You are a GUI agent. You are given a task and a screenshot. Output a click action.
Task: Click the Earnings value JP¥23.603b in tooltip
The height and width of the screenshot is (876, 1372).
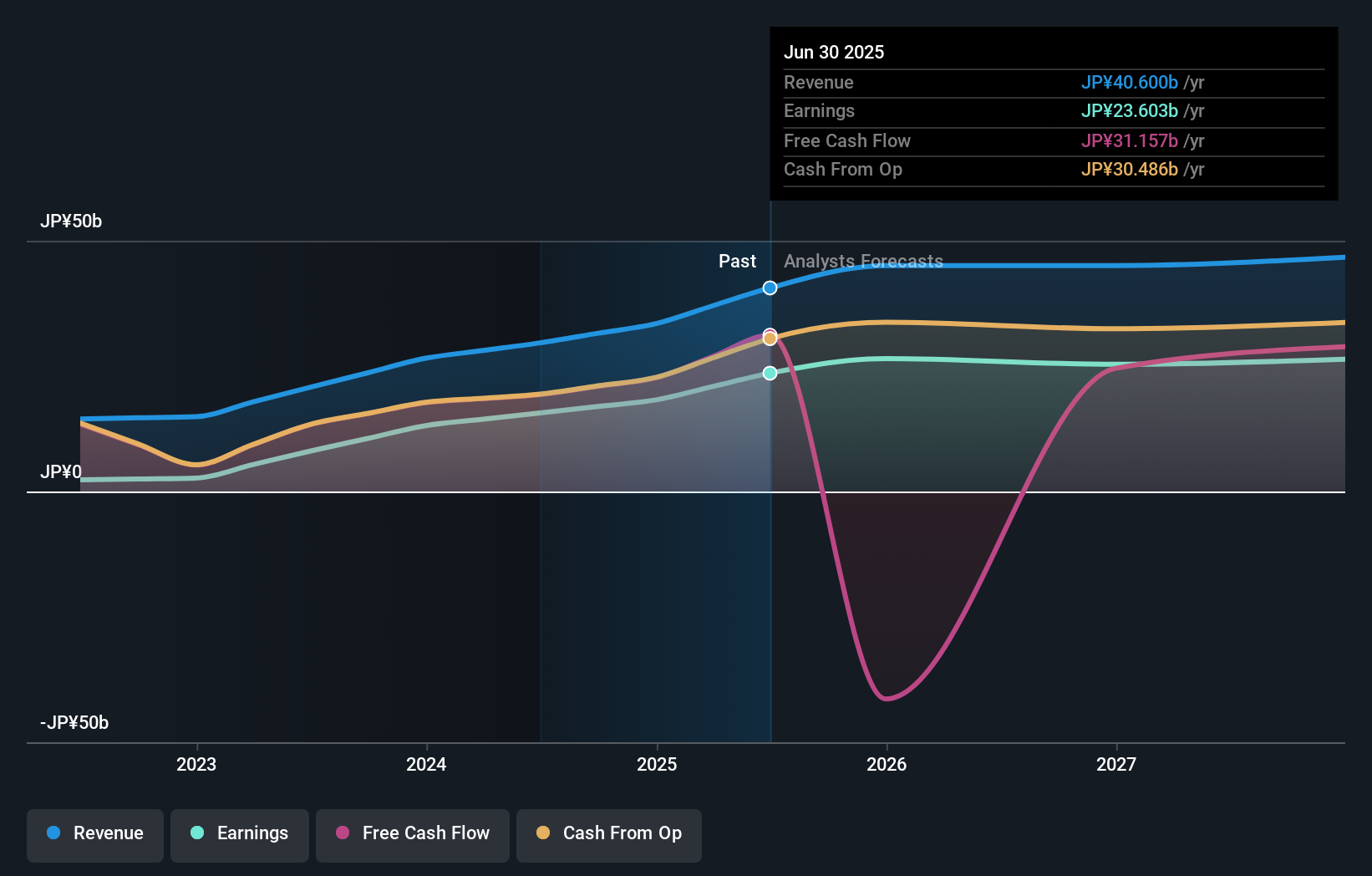(x=1130, y=111)
